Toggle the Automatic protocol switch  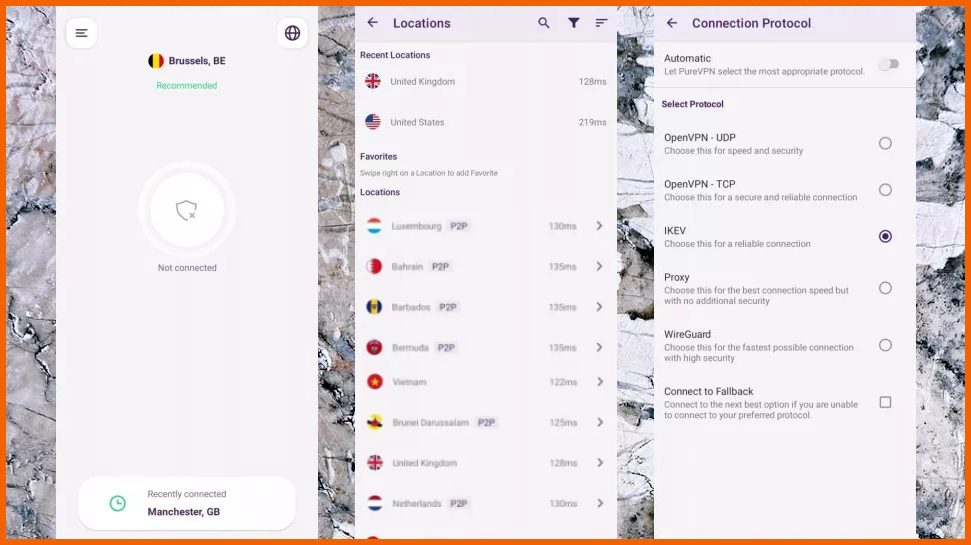coord(889,64)
